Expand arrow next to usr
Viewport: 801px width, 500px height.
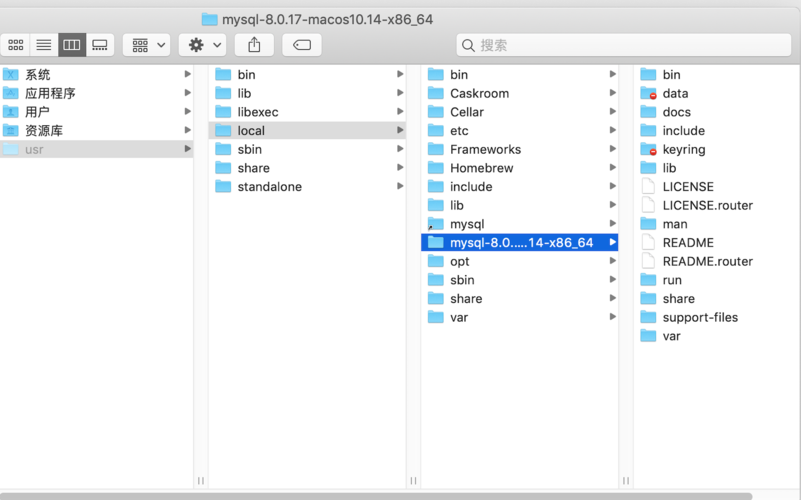point(187,149)
